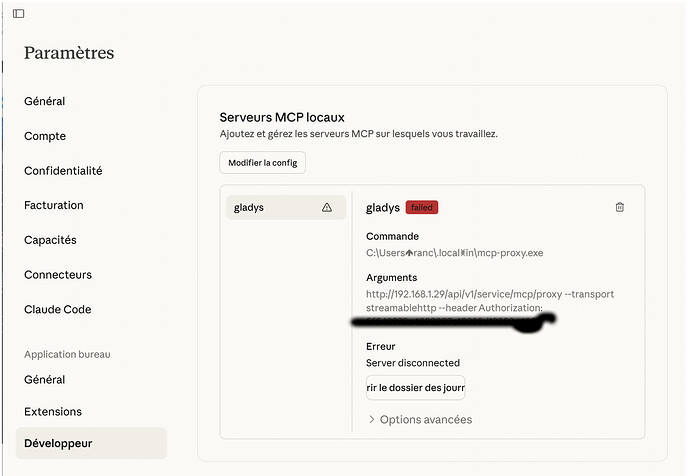Viewport: 690px width, 476px height.
Task: Click the red failed status badge
Action: point(421,207)
